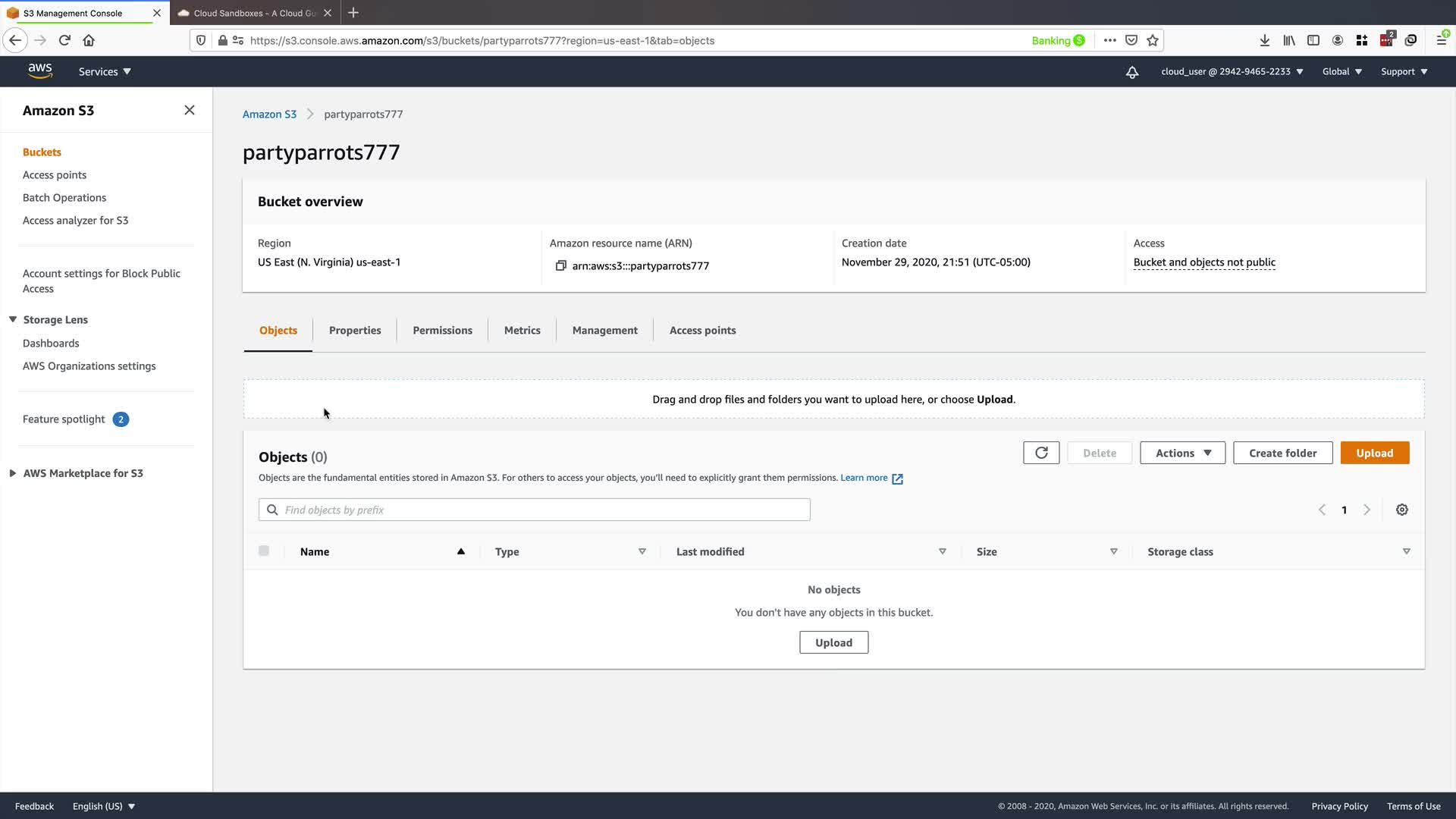This screenshot has height=819, width=1456.
Task: Bookmark this page with star icon
Action: [1153, 41]
